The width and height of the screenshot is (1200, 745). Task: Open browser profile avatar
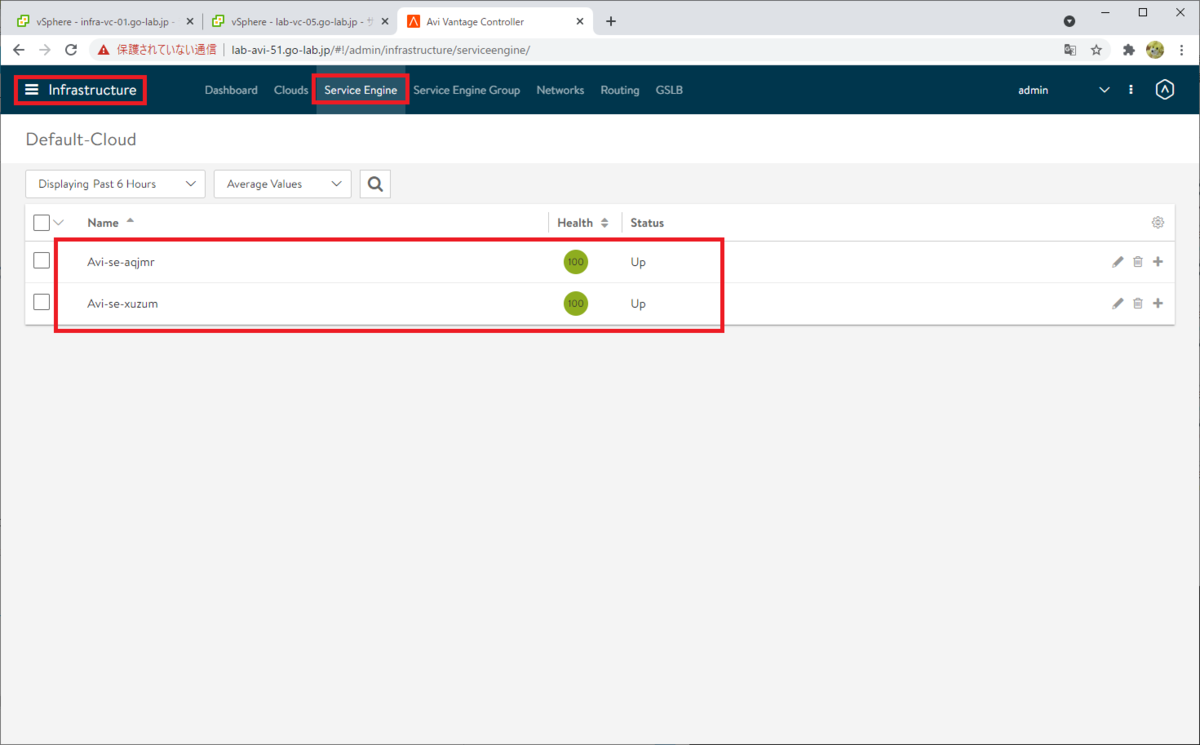(1155, 49)
